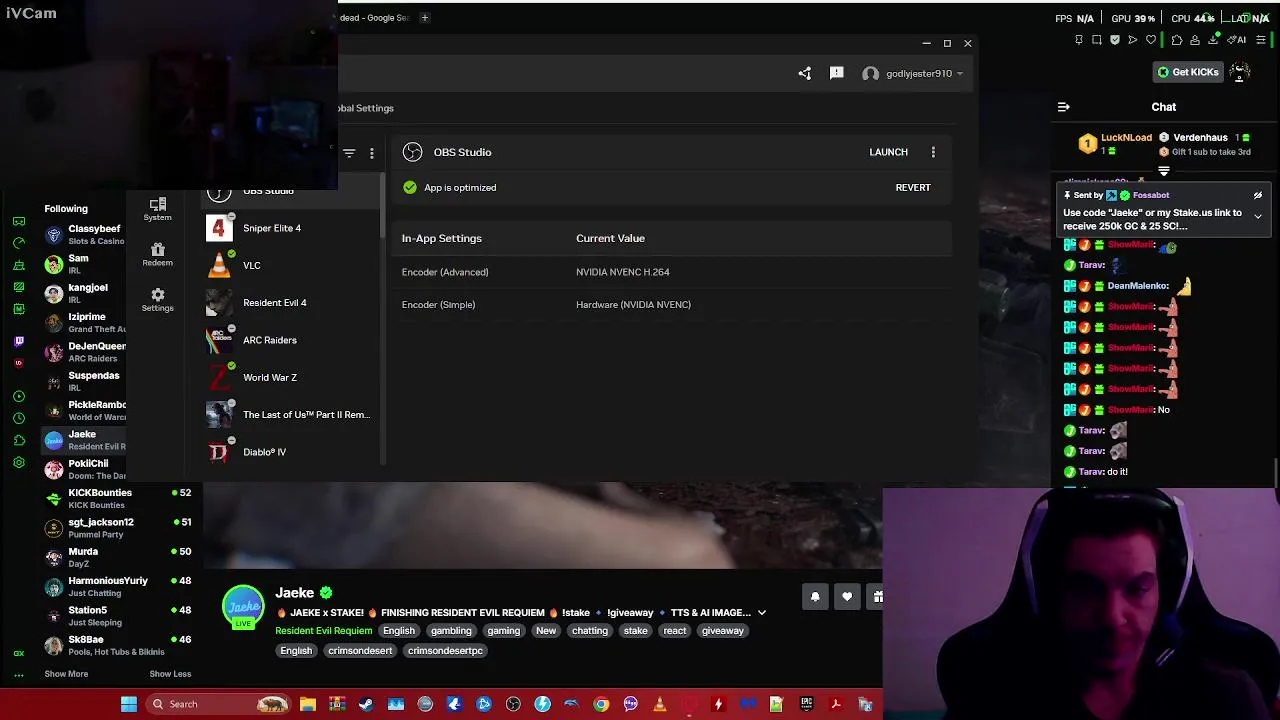Open the shield privacy protection icon

point(1115,40)
